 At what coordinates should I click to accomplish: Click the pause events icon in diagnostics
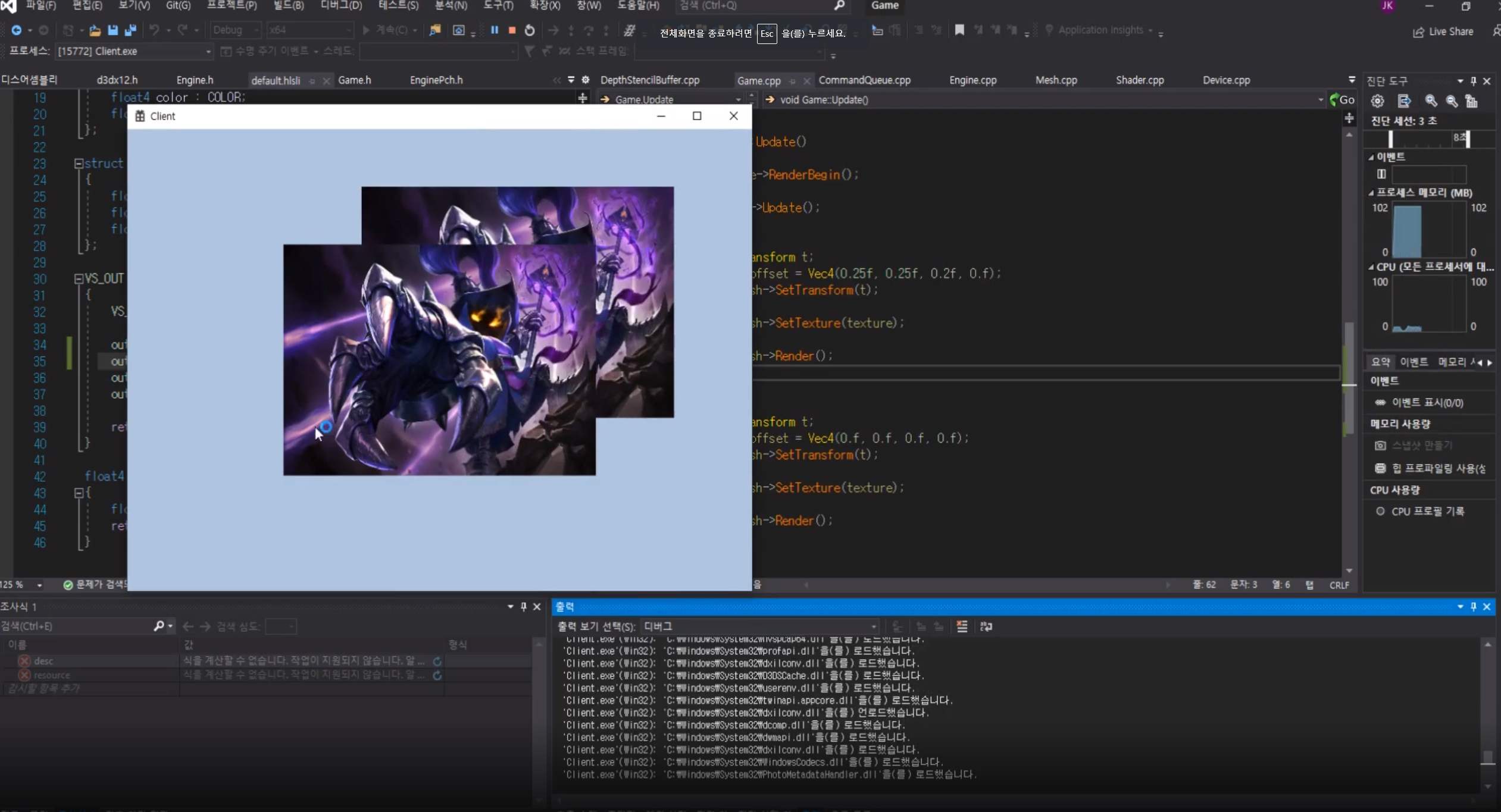[x=1381, y=174]
